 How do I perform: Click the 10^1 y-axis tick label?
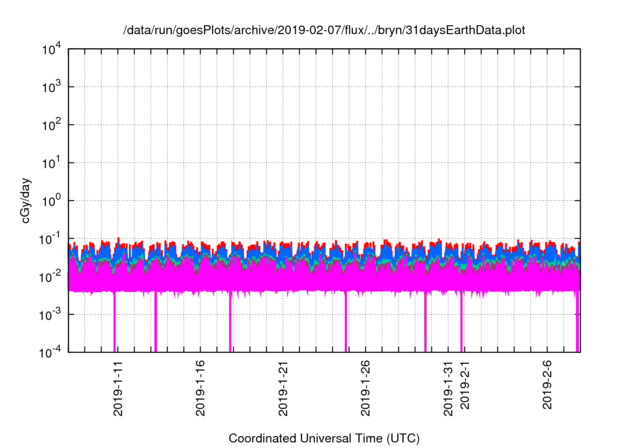pos(51,163)
